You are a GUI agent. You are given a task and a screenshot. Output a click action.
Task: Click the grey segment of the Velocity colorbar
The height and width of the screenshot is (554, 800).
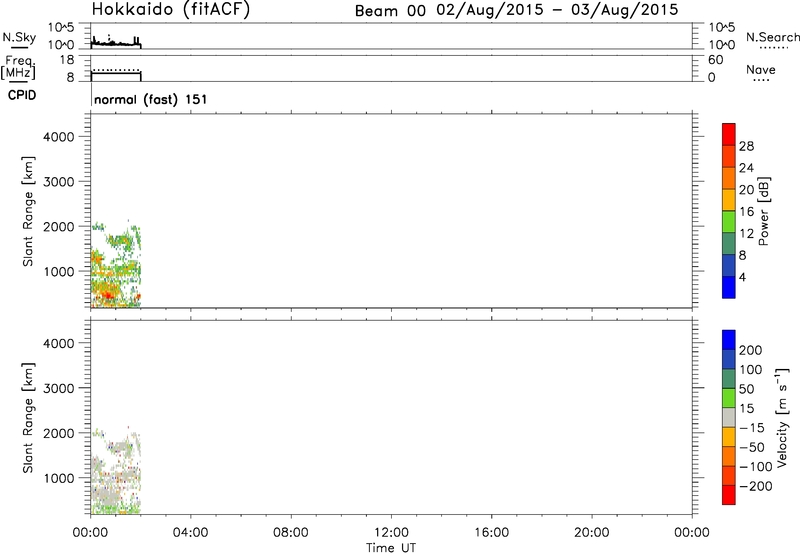tap(729, 418)
